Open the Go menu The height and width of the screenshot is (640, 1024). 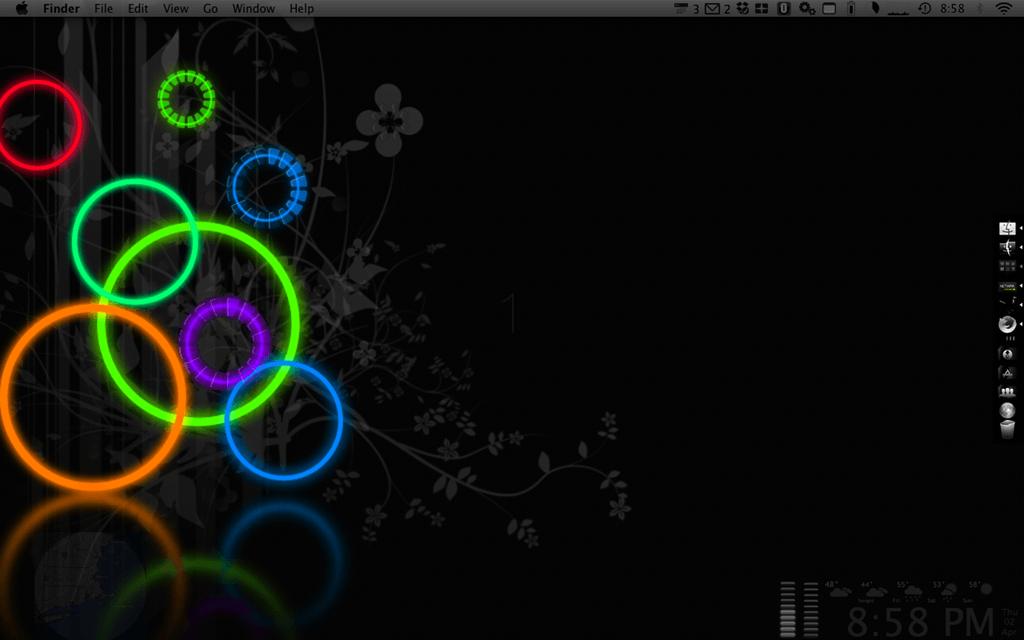pos(211,8)
